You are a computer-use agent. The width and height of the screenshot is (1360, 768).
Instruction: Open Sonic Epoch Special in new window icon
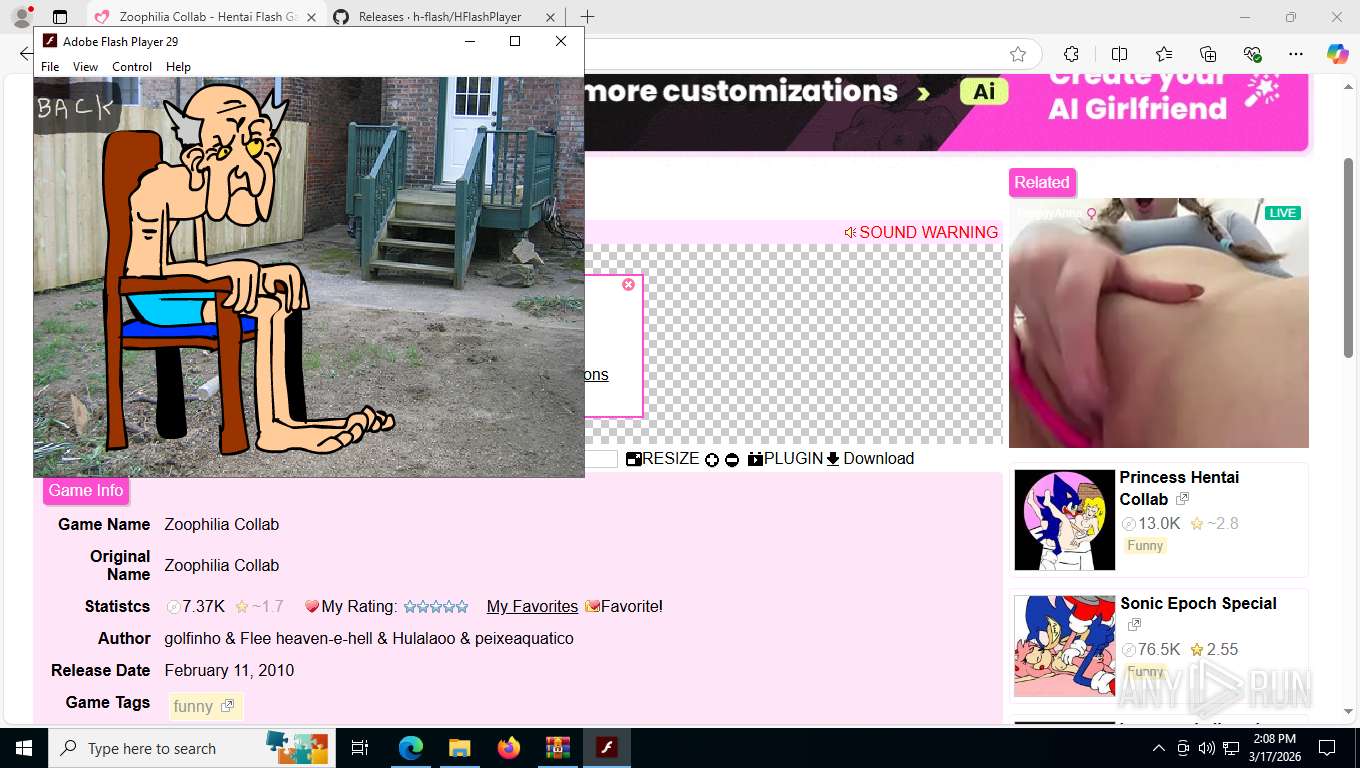(x=1134, y=625)
